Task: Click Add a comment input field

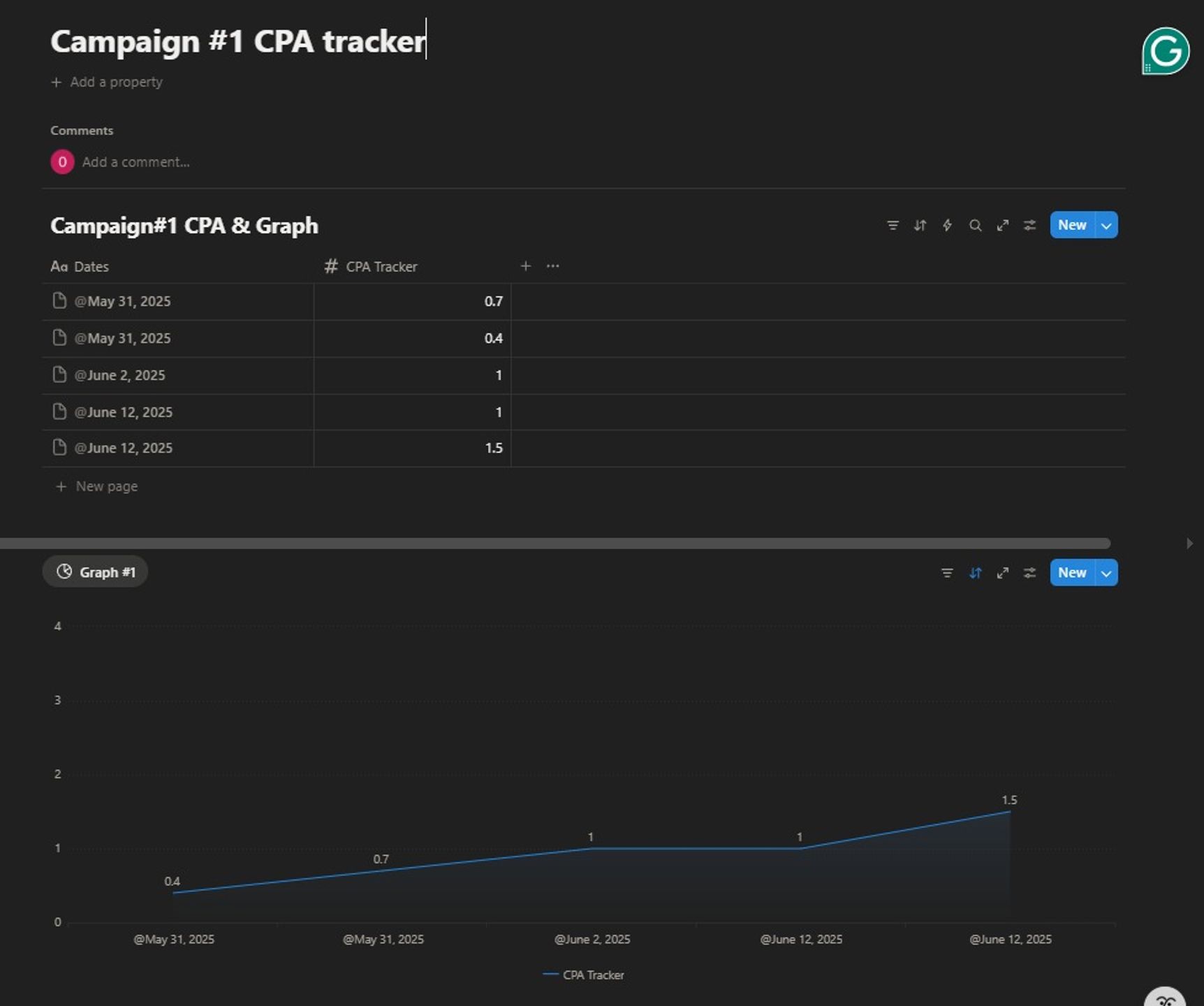Action: point(136,162)
